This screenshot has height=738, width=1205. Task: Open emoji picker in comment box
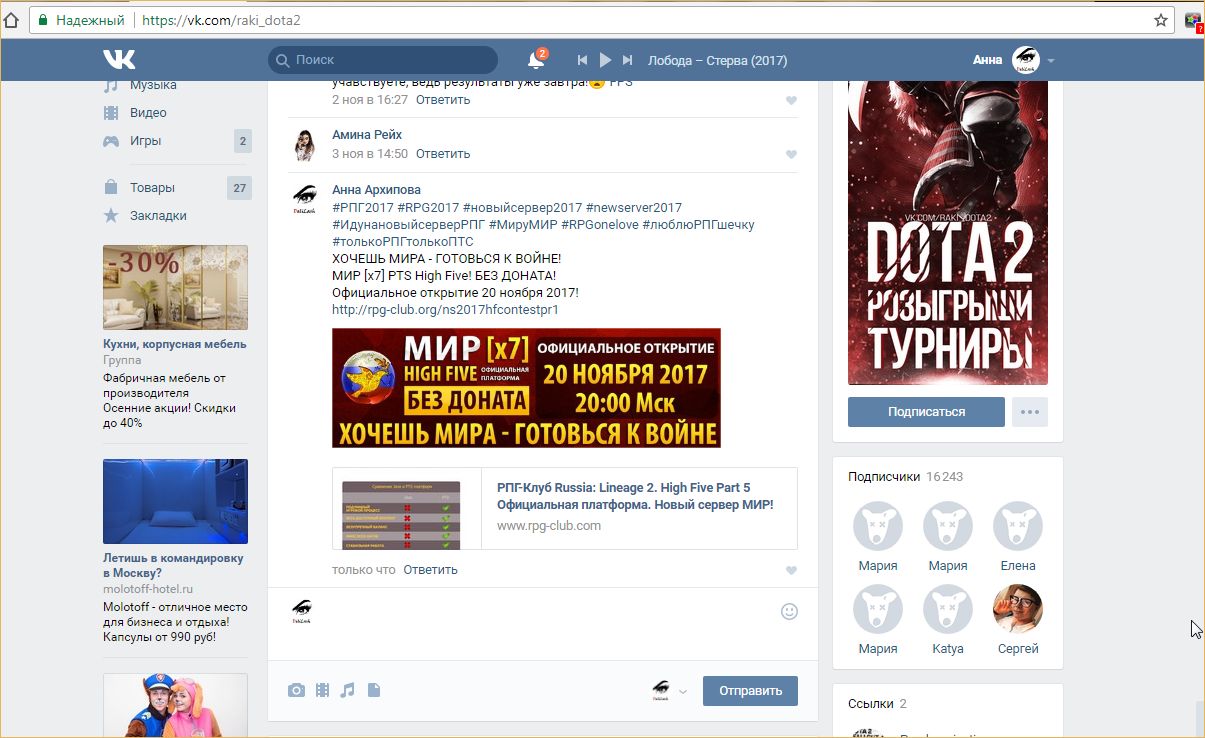pos(789,611)
